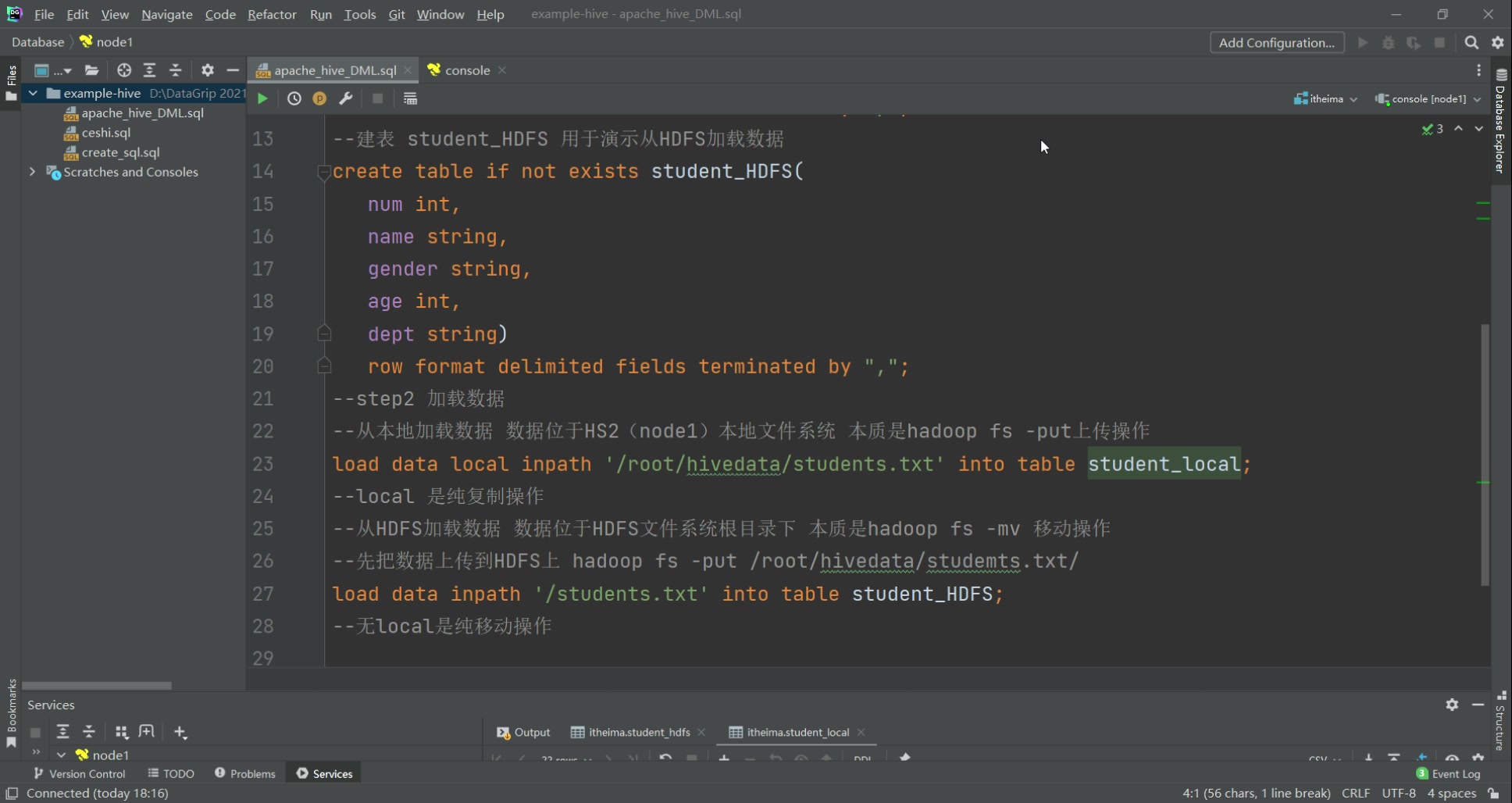Click the editor vertical scrollbar
This screenshot has width=1512, height=803.
pyautogui.click(x=1485, y=453)
